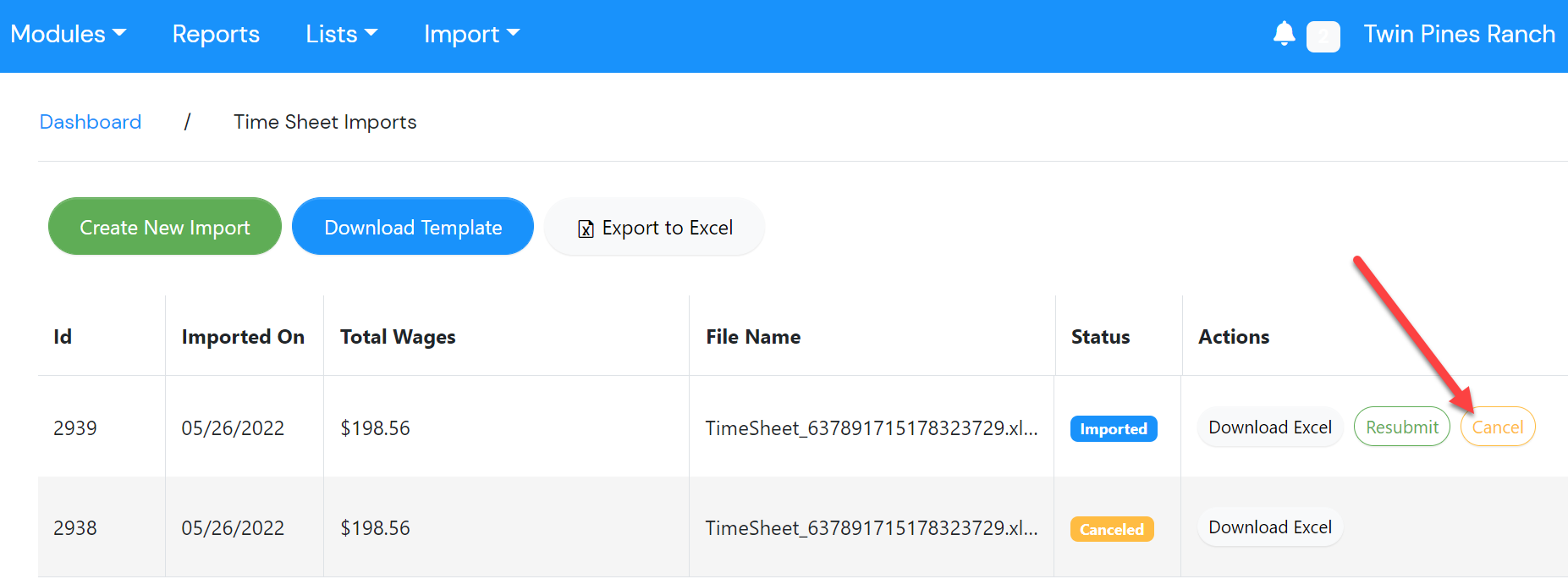Click the $198.56 wages in row 2939
Viewport: 1568px width, 579px height.
coord(375,428)
